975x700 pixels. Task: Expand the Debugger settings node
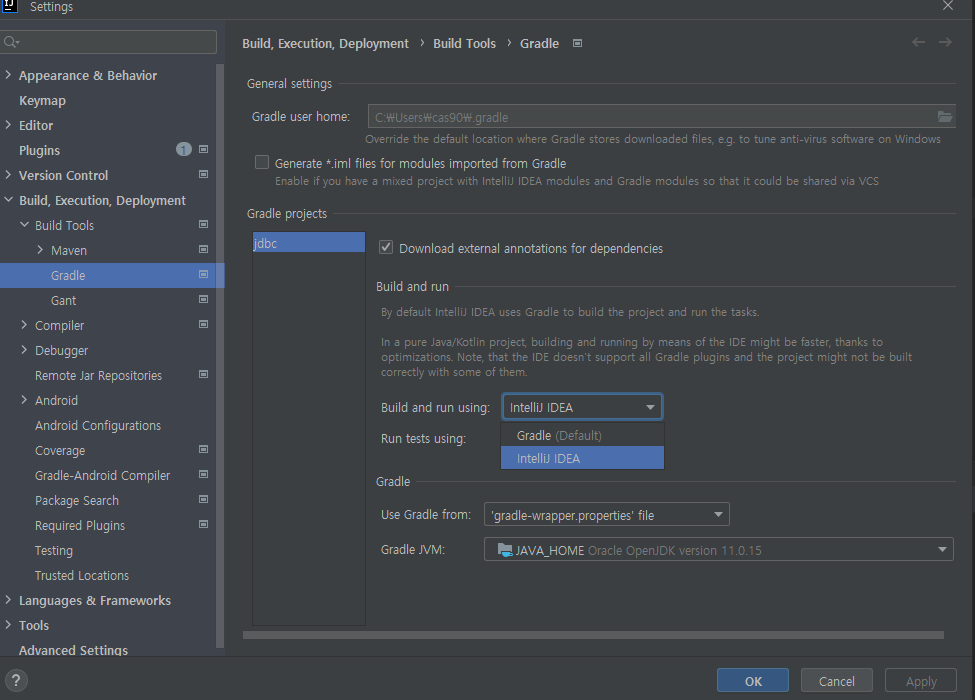click(x=24, y=350)
